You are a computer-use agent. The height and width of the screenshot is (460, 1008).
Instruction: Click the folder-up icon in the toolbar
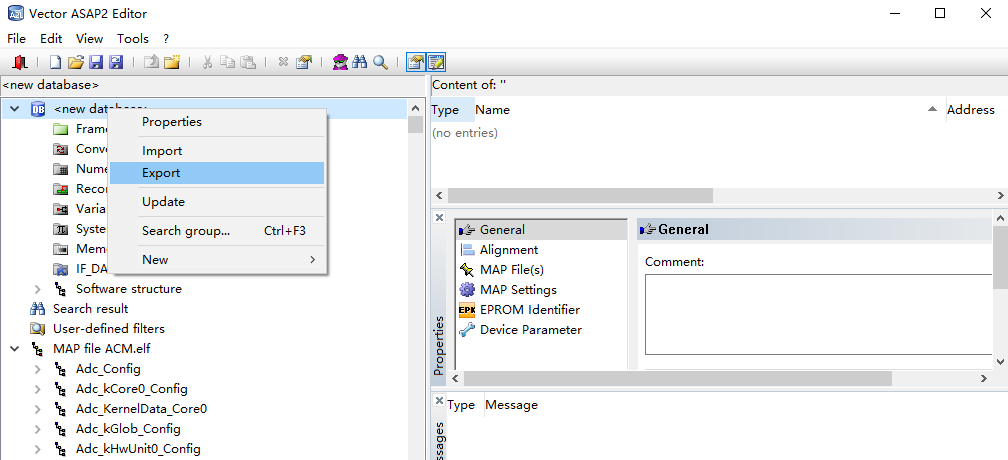coord(152,62)
